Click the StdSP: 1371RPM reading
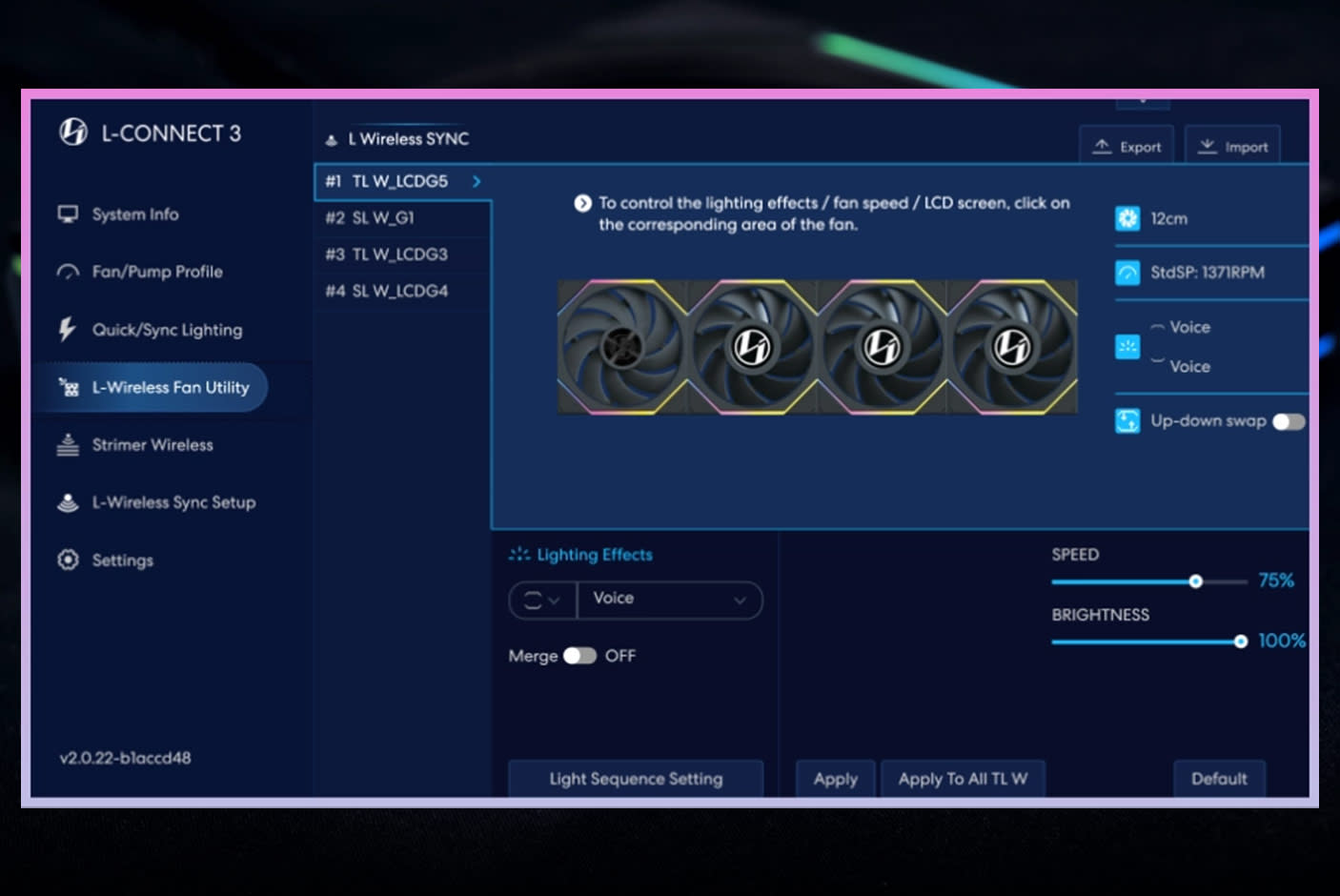The image size is (1340, 896). click(x=1208, y=273)
